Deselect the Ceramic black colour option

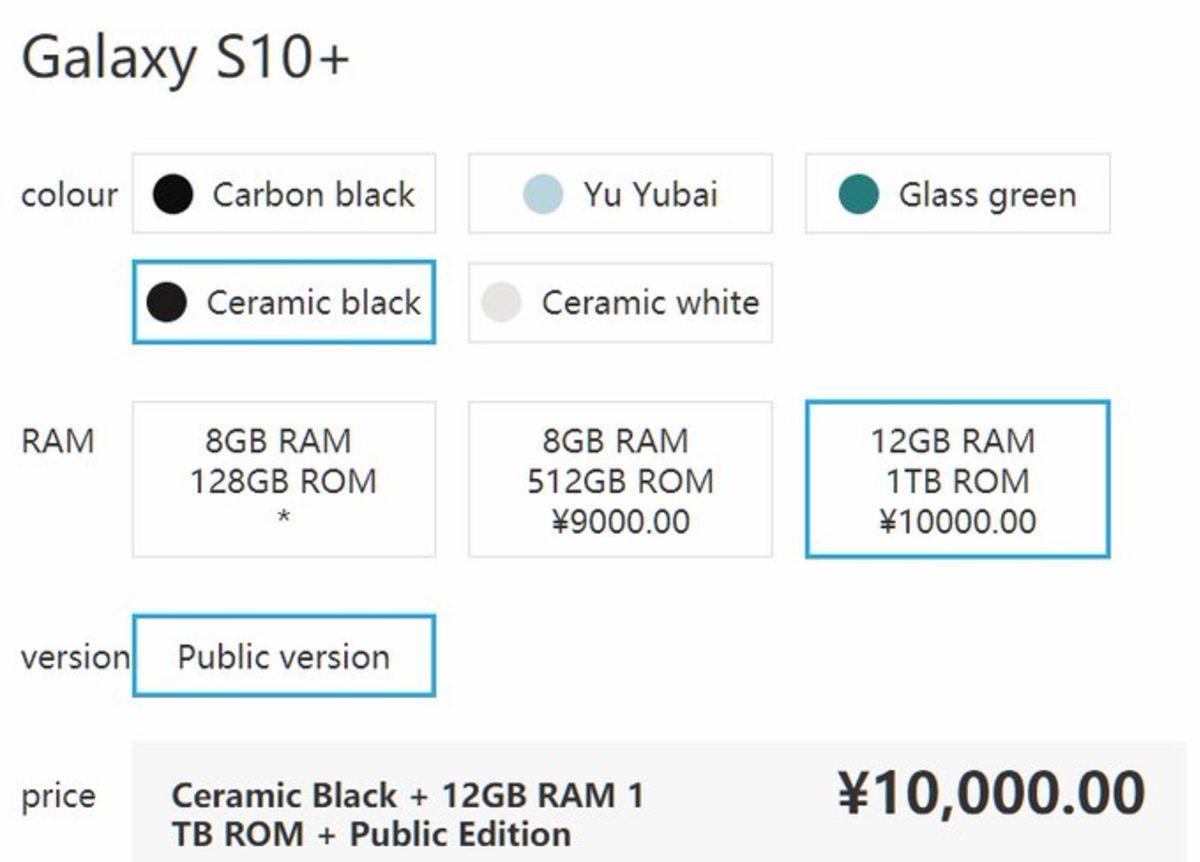(x=283, y=302)
